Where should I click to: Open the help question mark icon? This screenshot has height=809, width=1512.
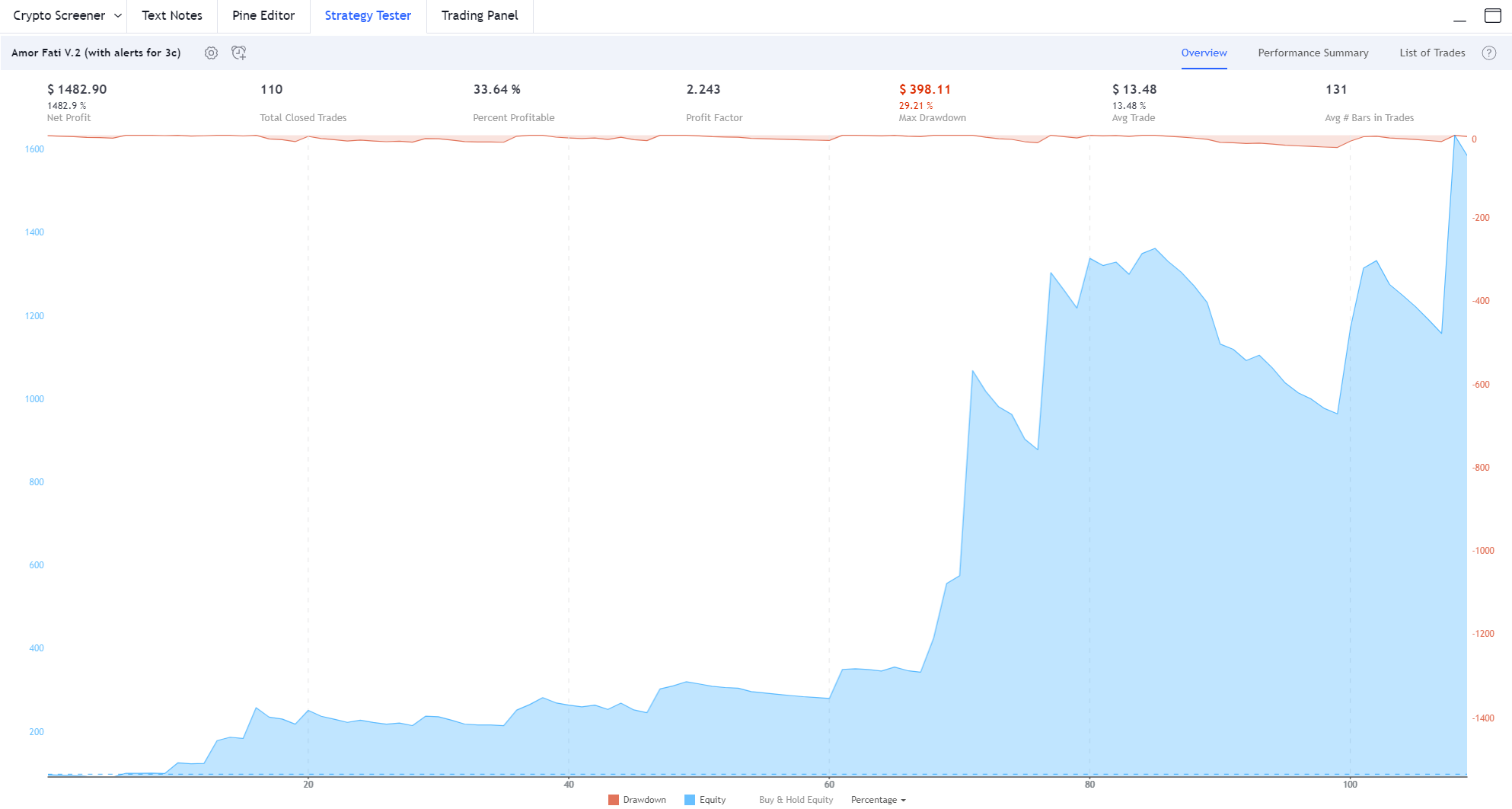pos(1488,53)
